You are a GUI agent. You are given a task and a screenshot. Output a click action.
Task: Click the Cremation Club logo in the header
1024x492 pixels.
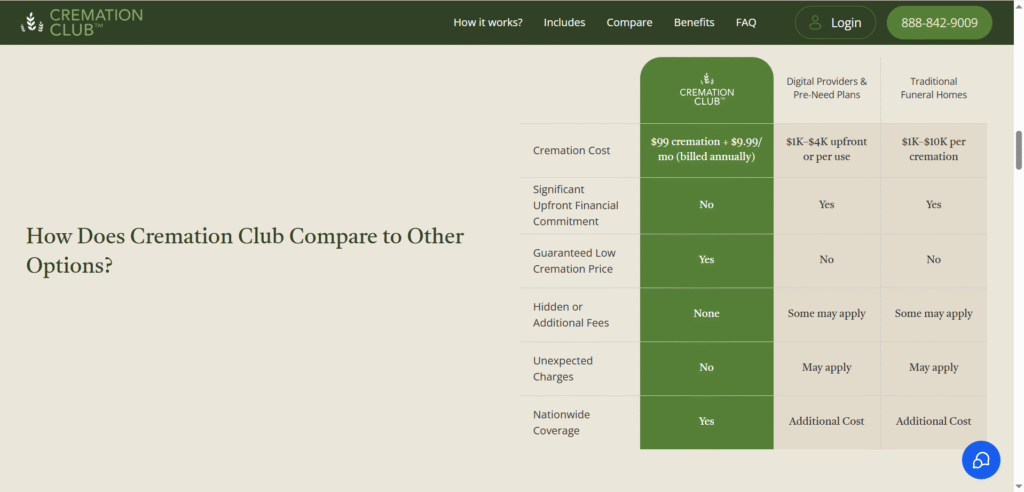point(81,22)
